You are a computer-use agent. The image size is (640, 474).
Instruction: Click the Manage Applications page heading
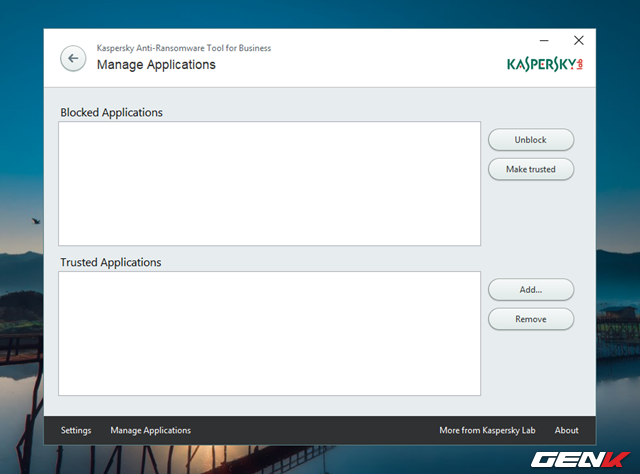156,65
